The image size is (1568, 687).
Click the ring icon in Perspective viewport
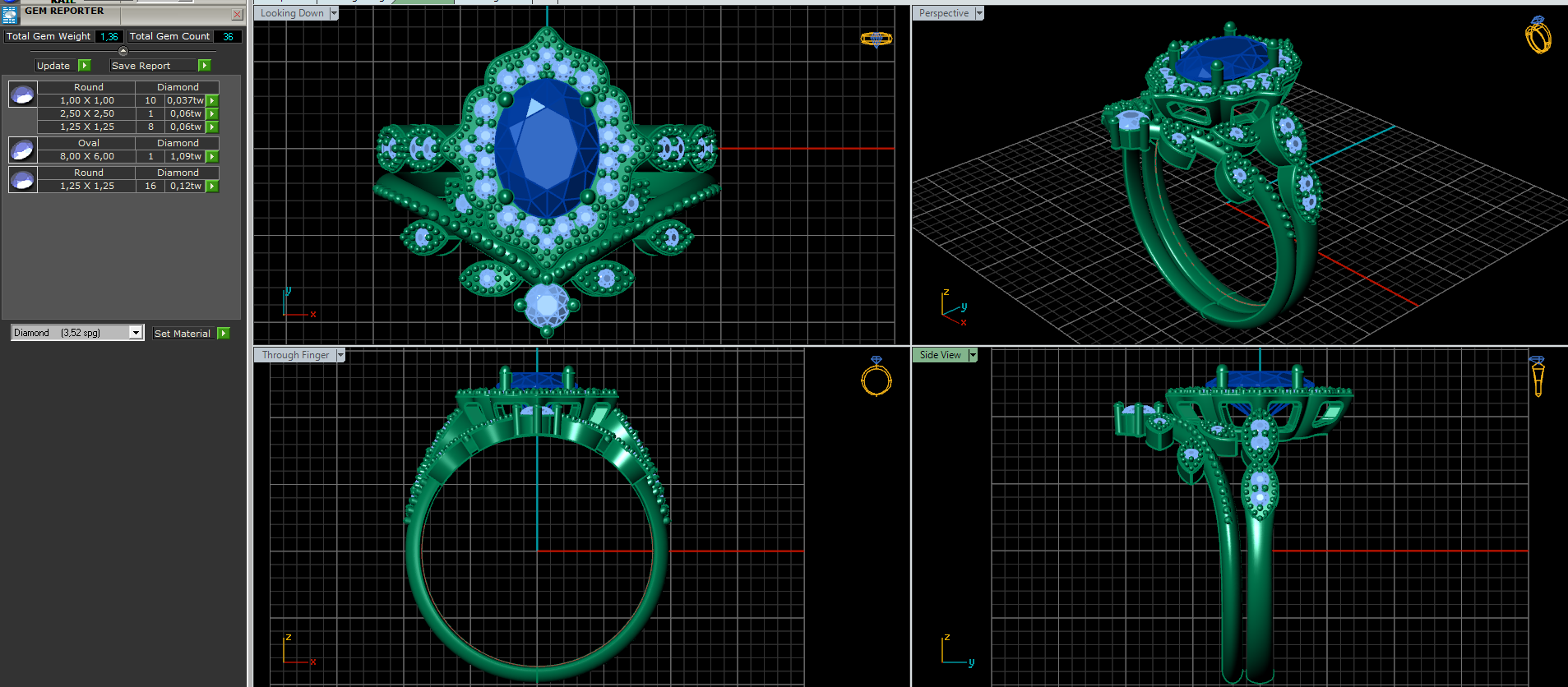pyautogui.click(x=1538, y=35)
